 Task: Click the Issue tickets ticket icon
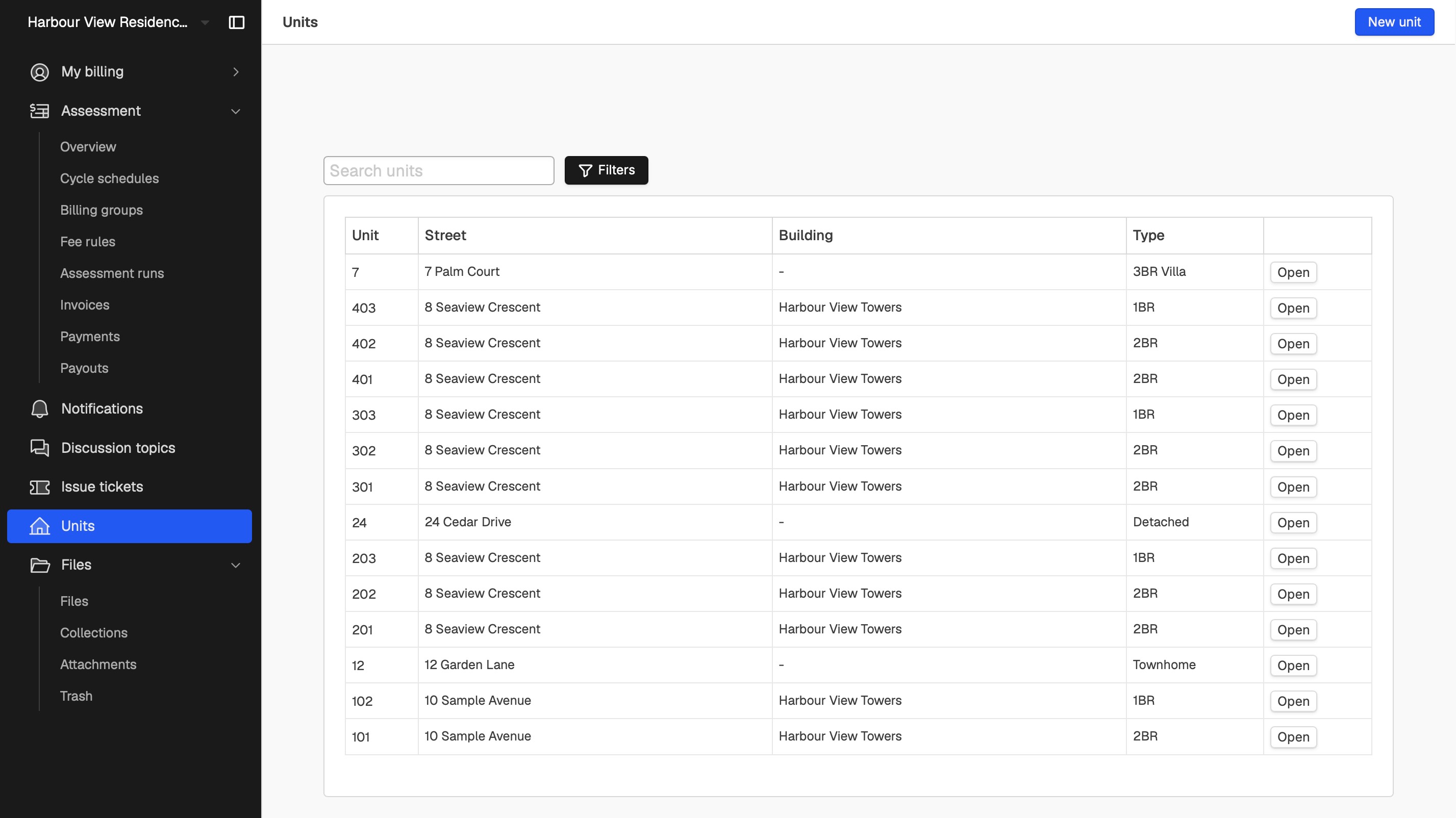pyautogui.click(x=40, y=487)
